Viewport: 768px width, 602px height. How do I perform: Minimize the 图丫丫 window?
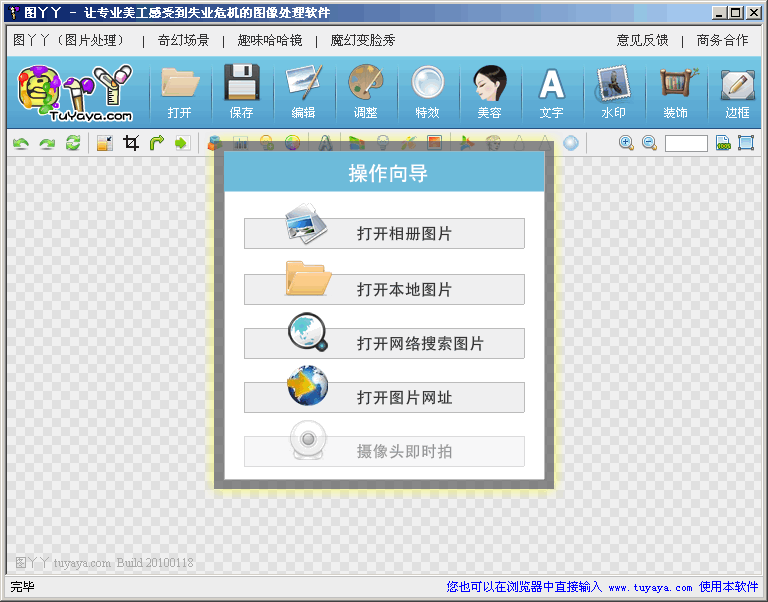pos(719,12)
